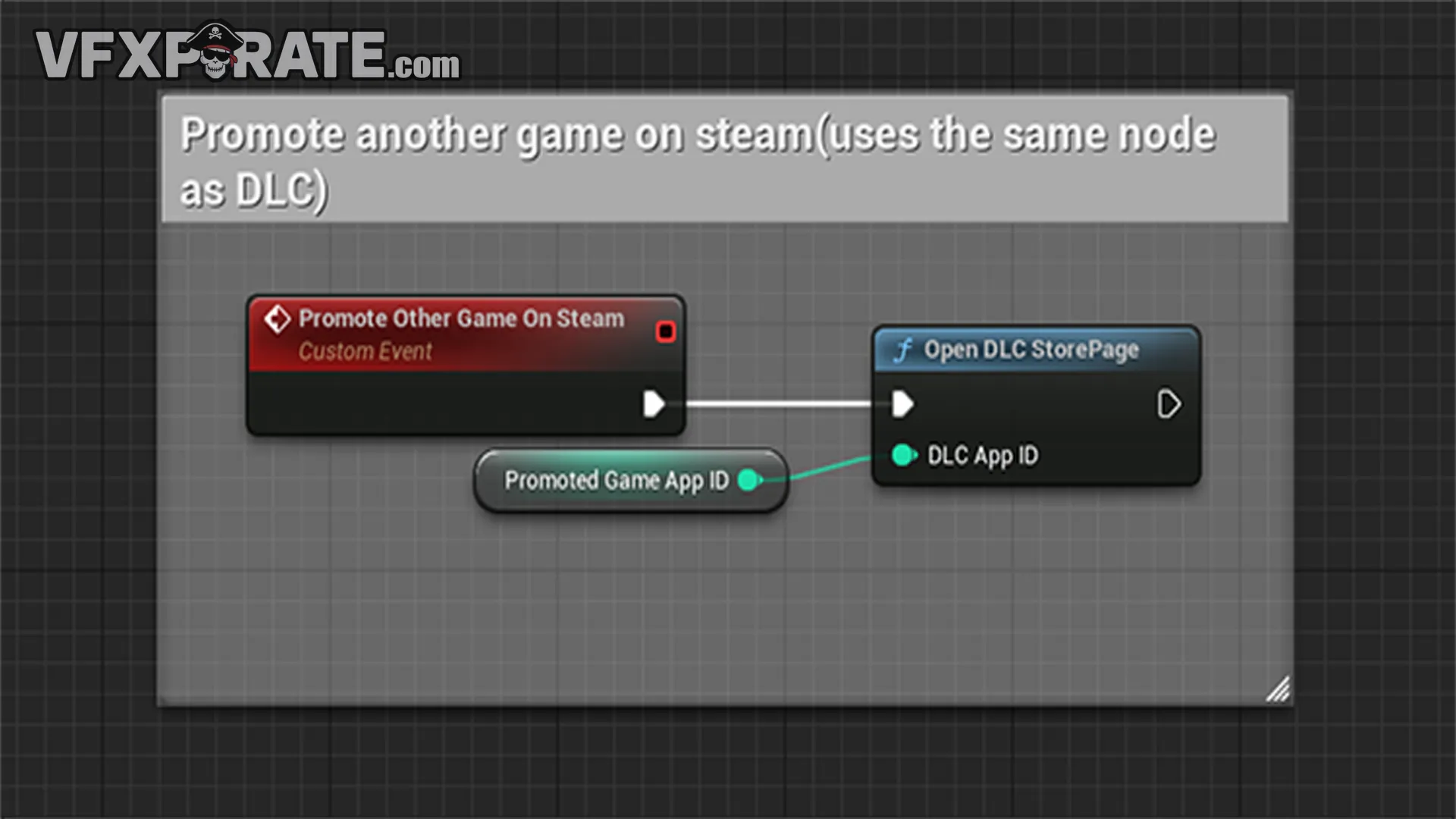
Task: Click the function icon on Open DLC StorePage
Action: (x=903, y=350)
